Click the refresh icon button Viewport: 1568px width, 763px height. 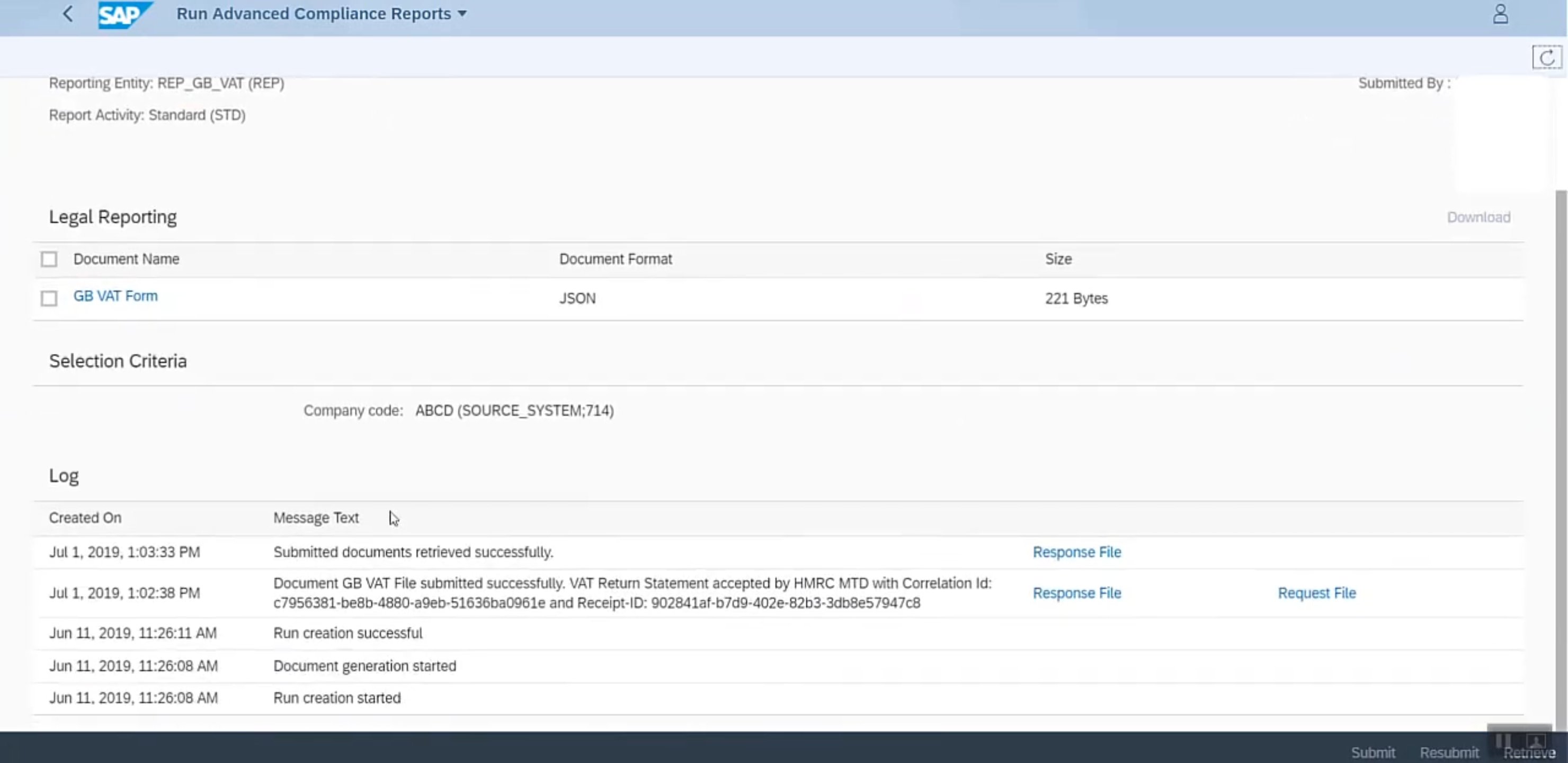1546,58
